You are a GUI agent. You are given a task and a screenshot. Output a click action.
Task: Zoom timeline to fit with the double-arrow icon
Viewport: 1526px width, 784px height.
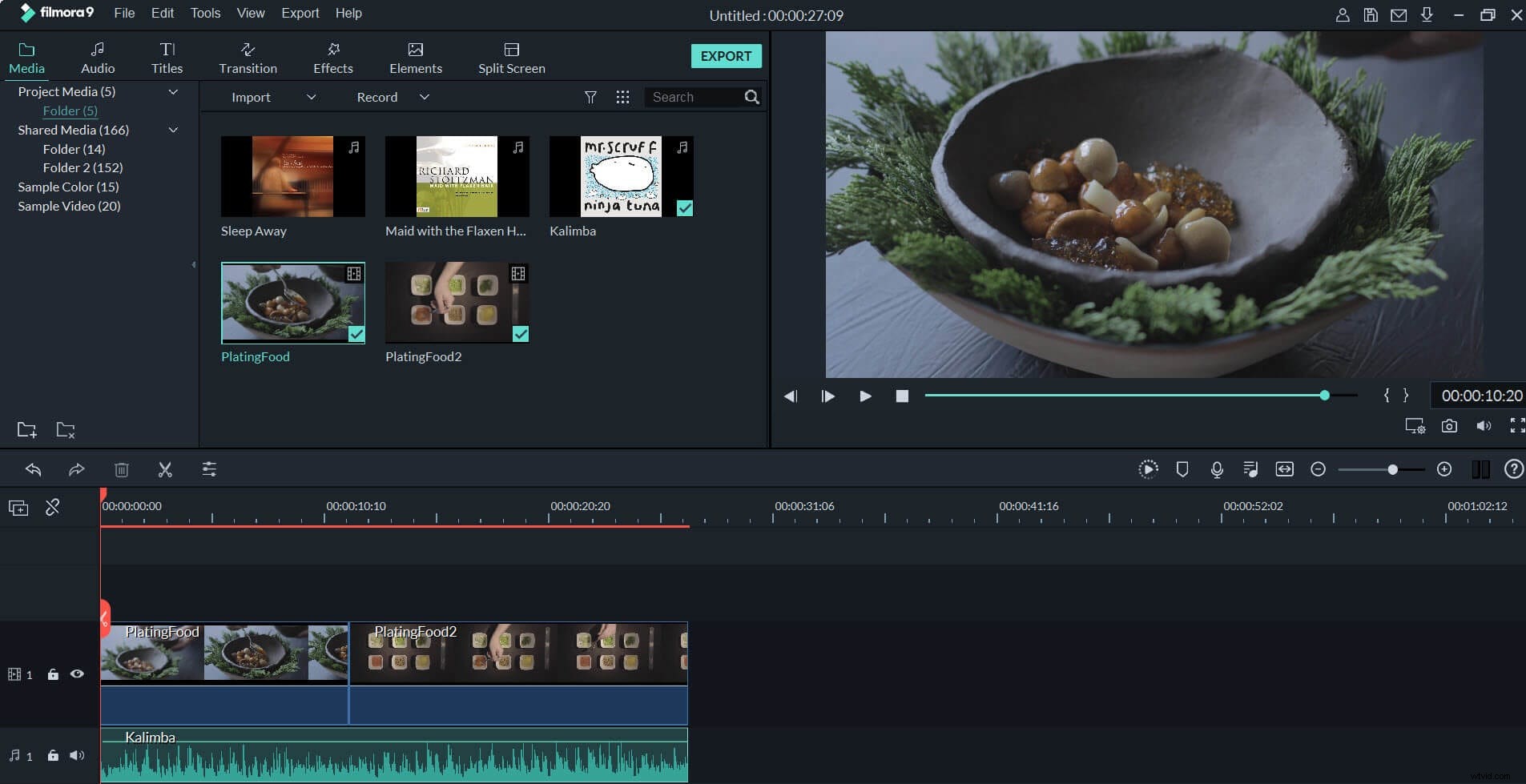(1285, 469)
